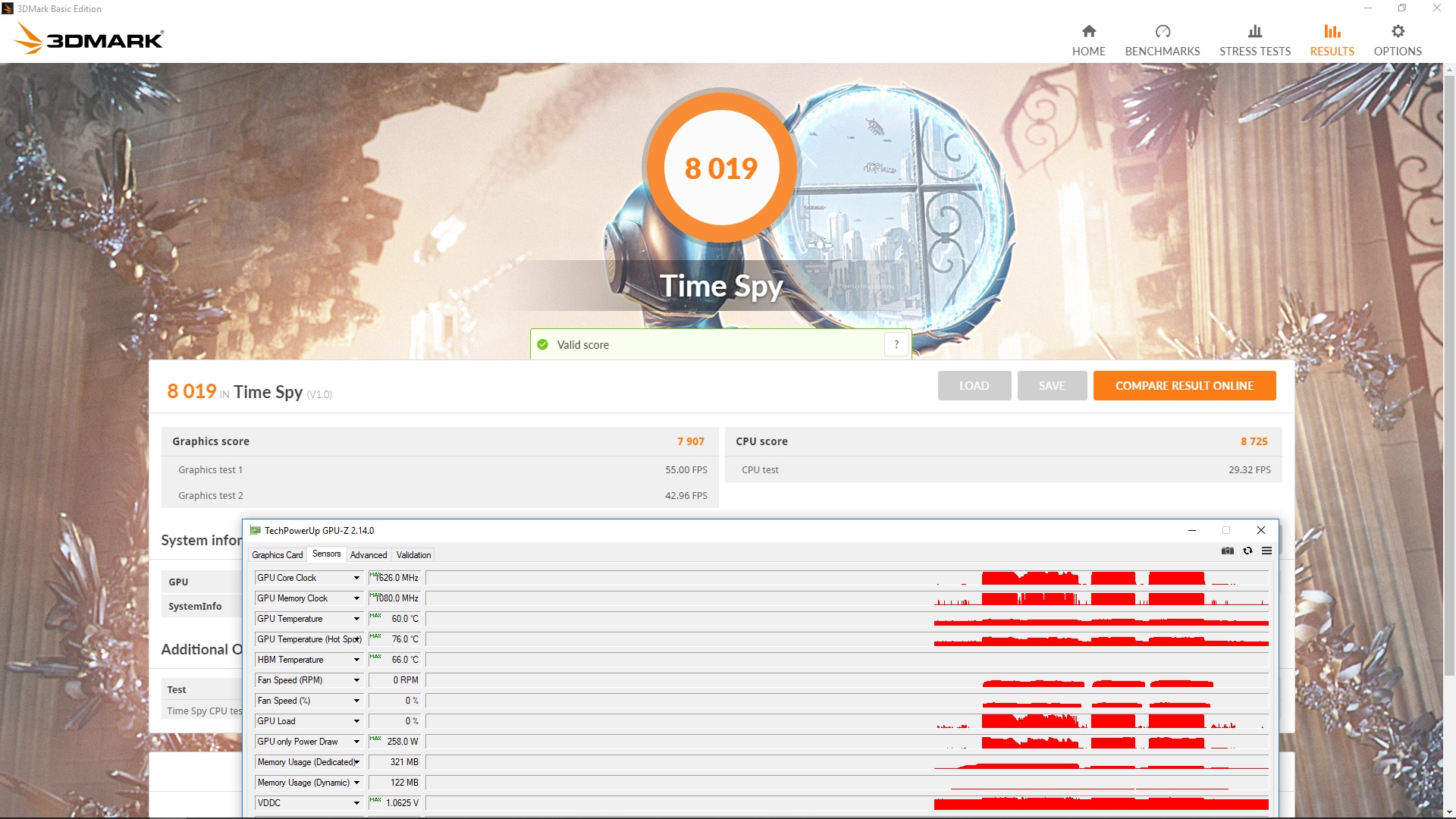Click the 321 MB dedicated memory reading

[x=394, y=762]
